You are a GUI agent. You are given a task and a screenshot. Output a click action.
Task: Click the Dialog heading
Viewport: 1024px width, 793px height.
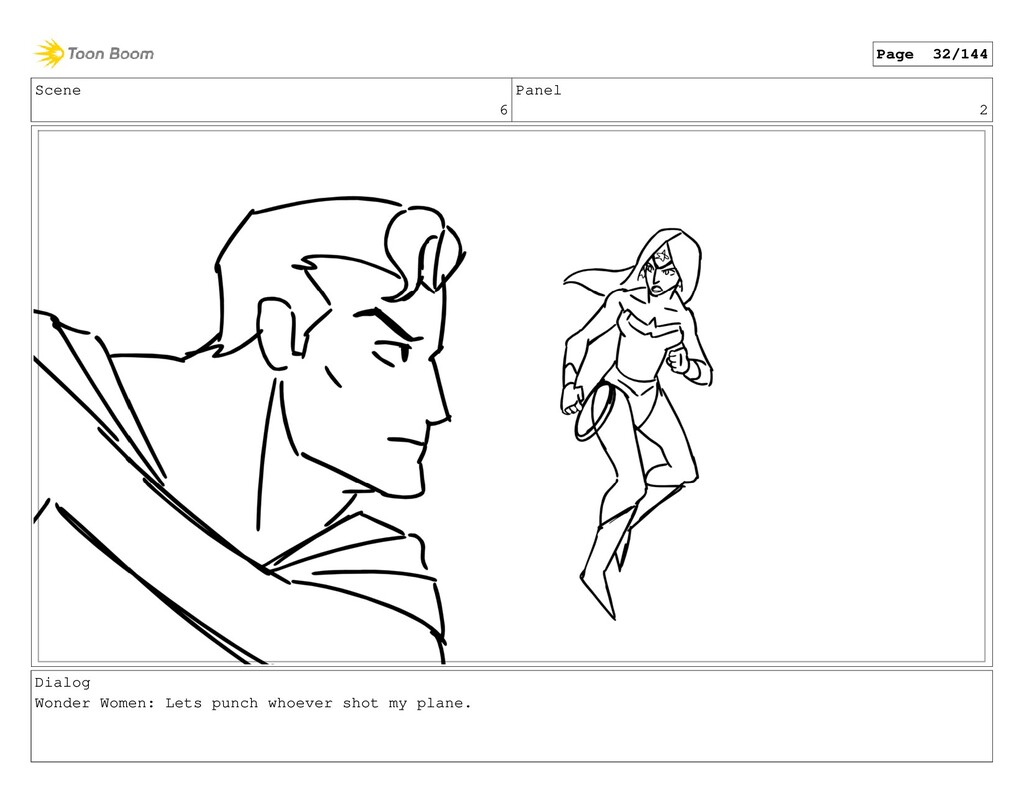point(63,683)
